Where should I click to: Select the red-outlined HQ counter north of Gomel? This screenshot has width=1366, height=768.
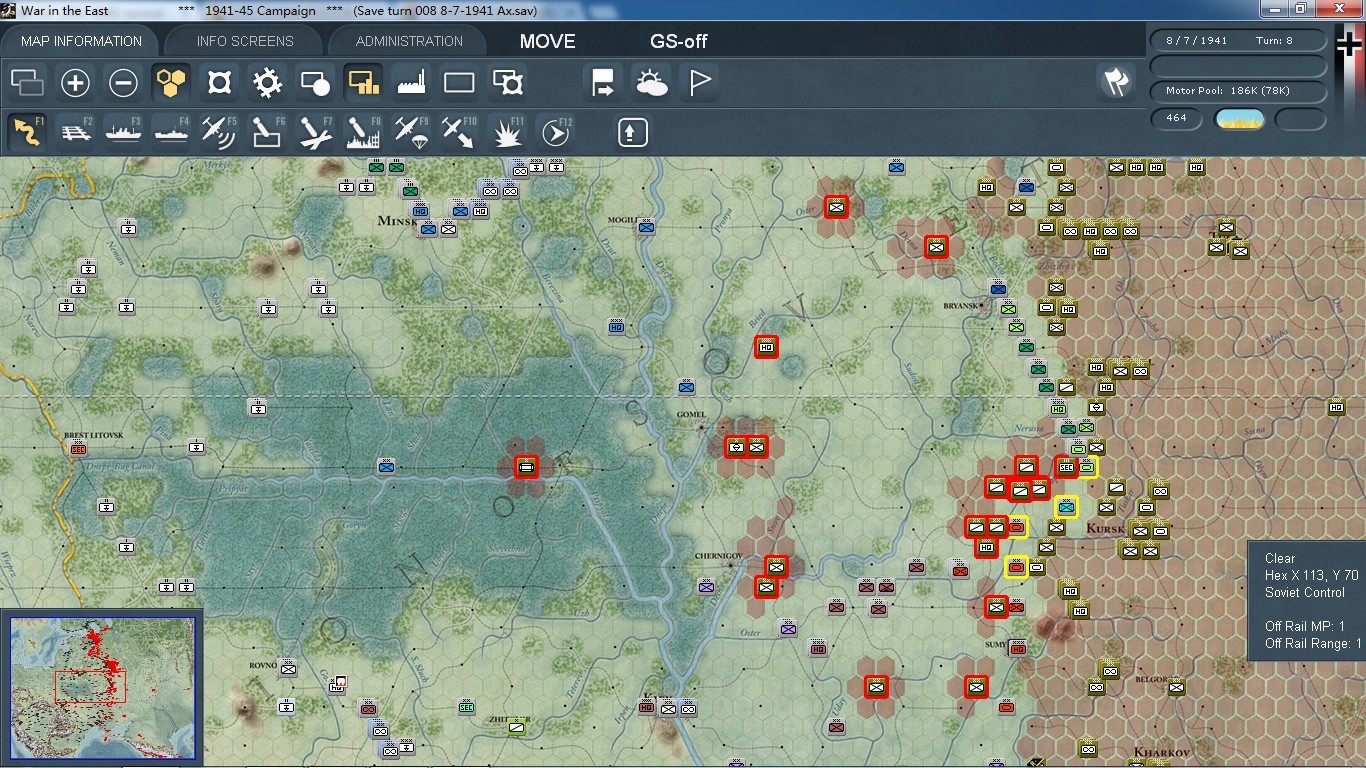coord(766,347)
